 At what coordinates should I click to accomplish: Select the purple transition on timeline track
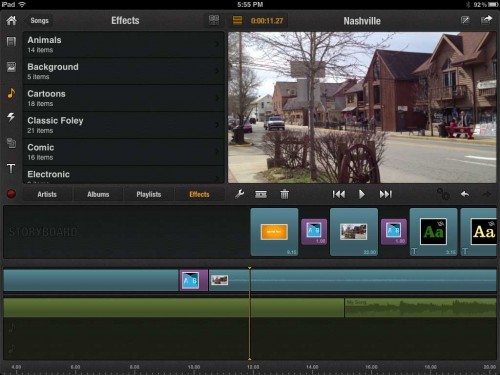coord(194,280)
